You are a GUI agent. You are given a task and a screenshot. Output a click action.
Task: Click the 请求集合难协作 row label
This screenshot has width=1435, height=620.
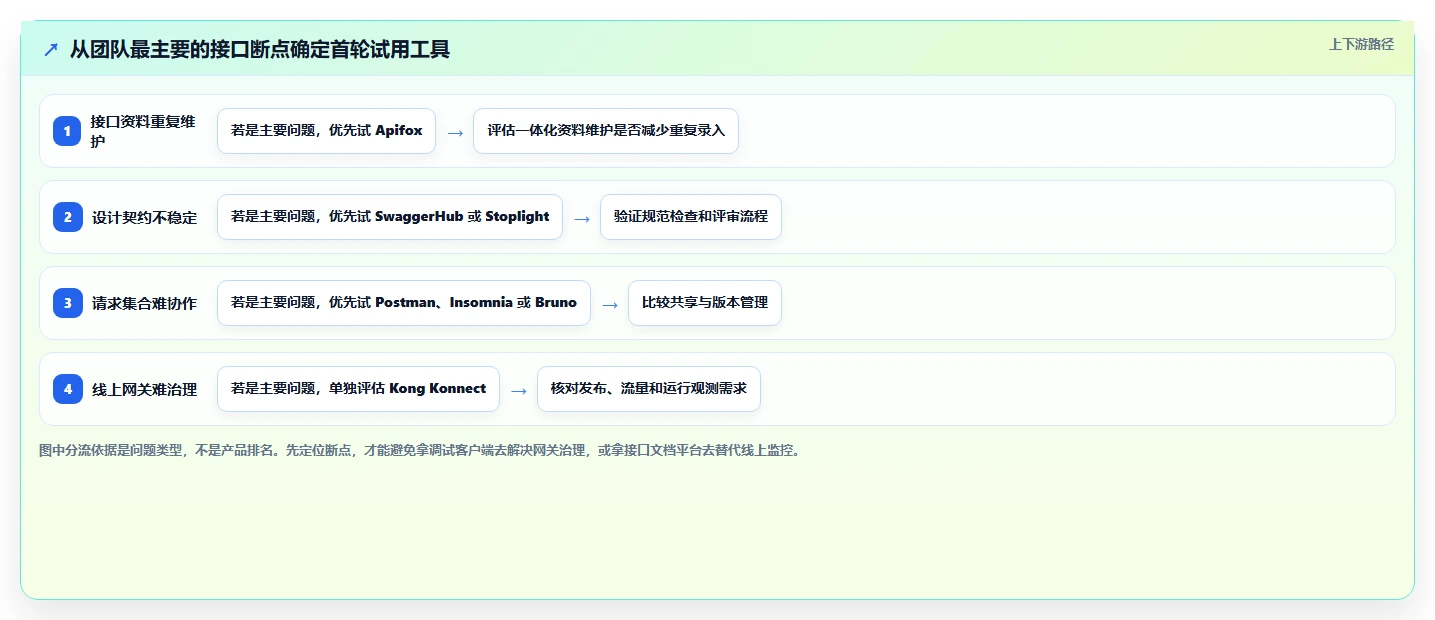click(x=145, y=303)
